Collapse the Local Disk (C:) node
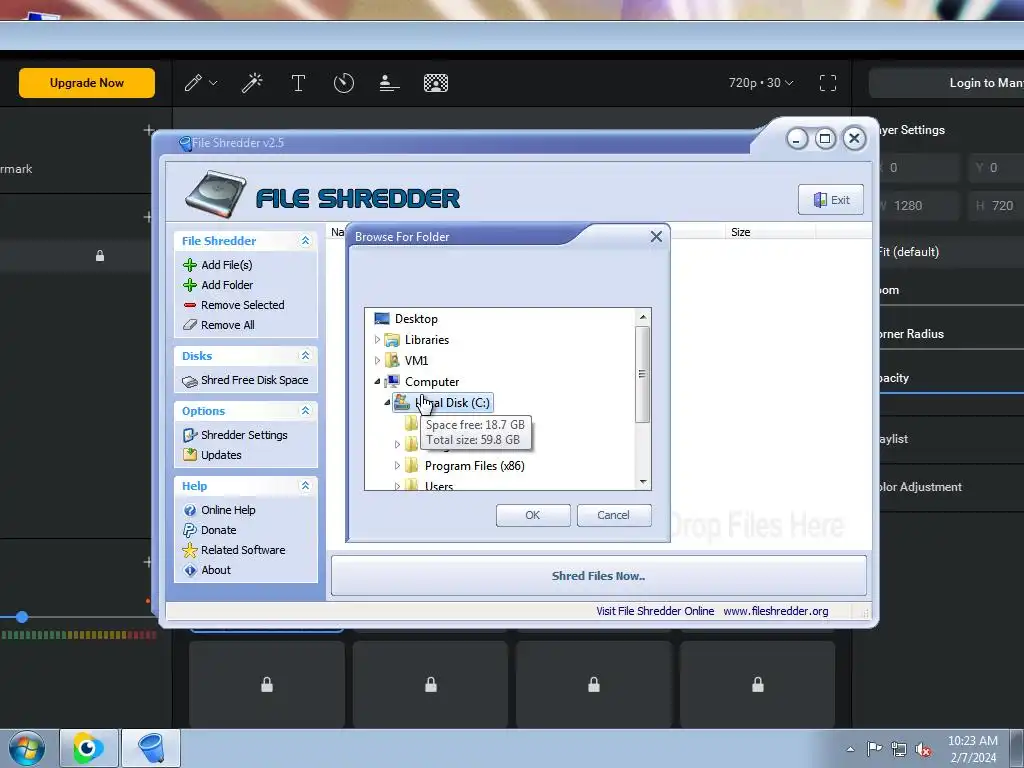 pos(387,402)
